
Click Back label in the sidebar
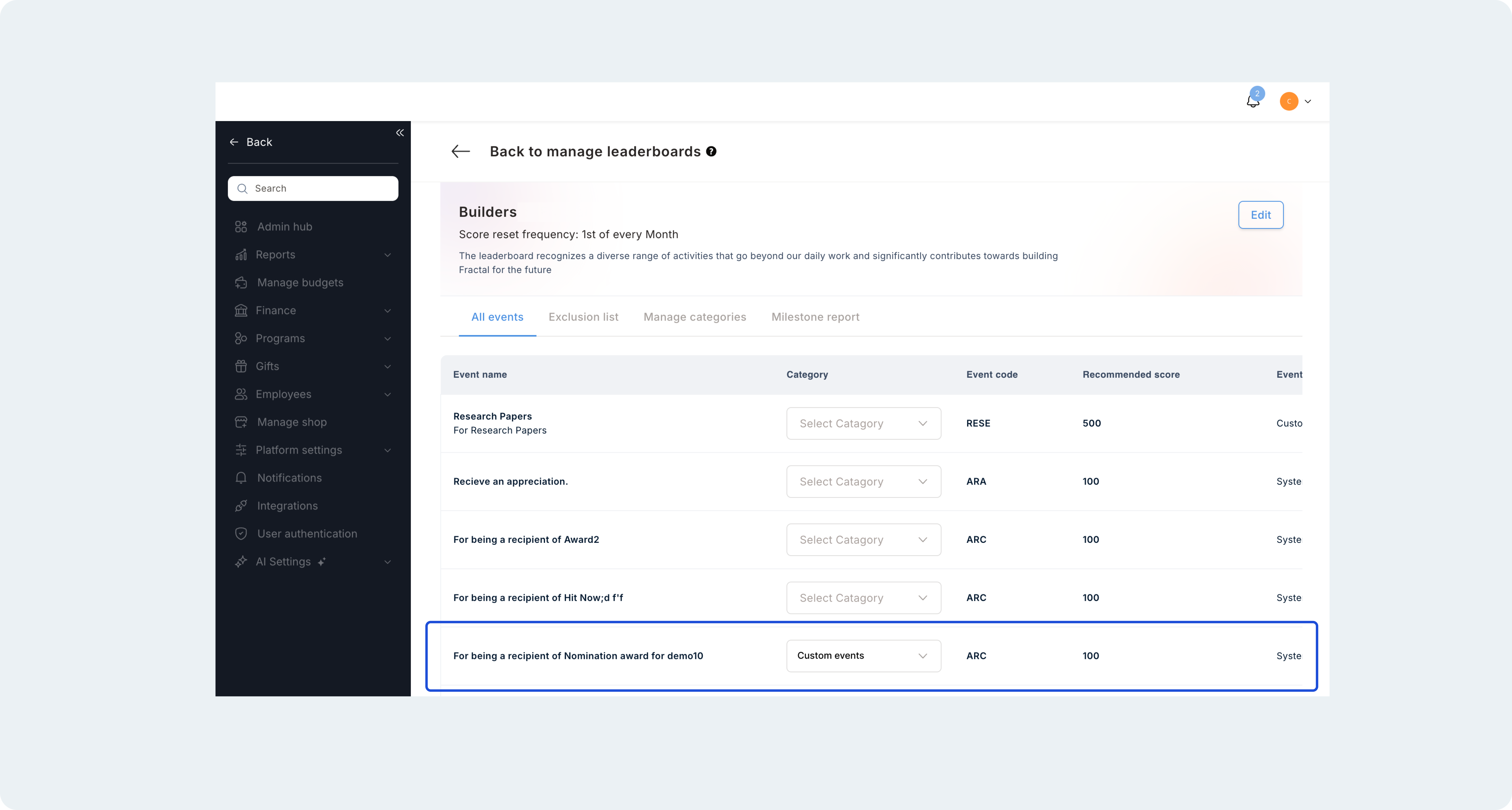tap(259, 142)
